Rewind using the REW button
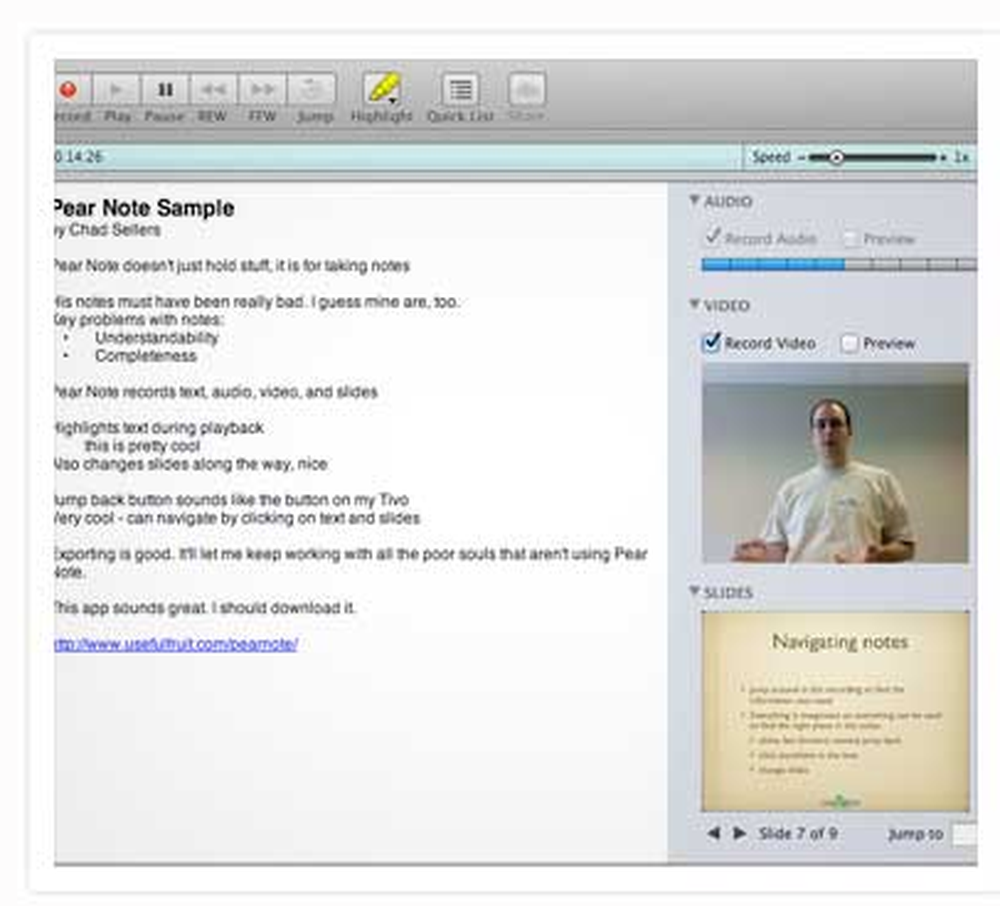This screenshot has height=906, width=1000. pyautogui.click(x=214, y=89)
